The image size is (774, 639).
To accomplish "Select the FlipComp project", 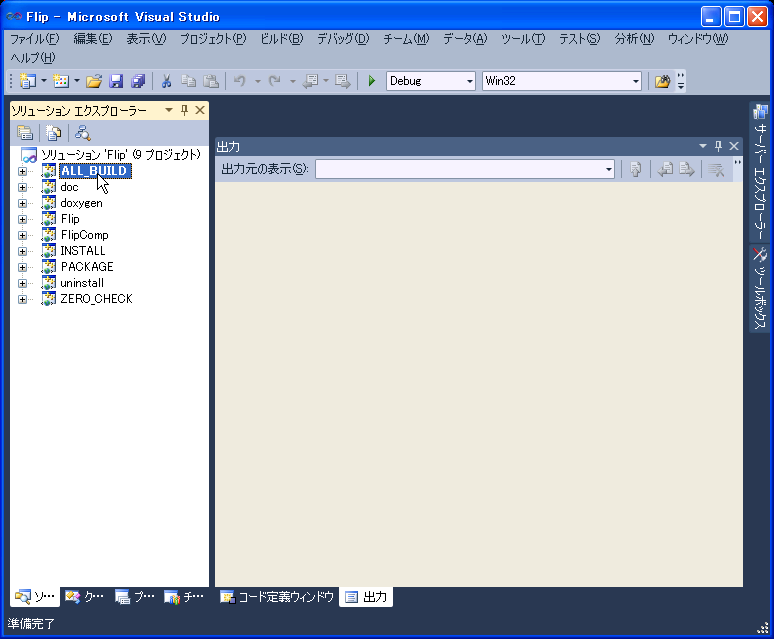I will (84, 235).
